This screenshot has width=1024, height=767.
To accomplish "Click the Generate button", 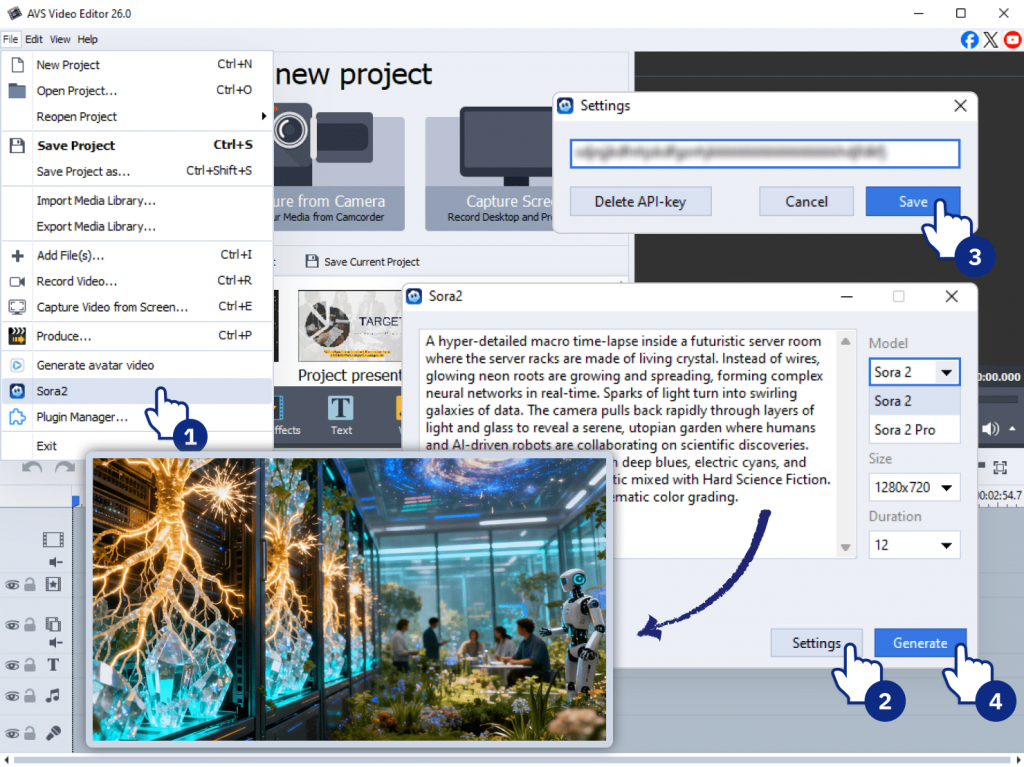I will click(920, 643).
